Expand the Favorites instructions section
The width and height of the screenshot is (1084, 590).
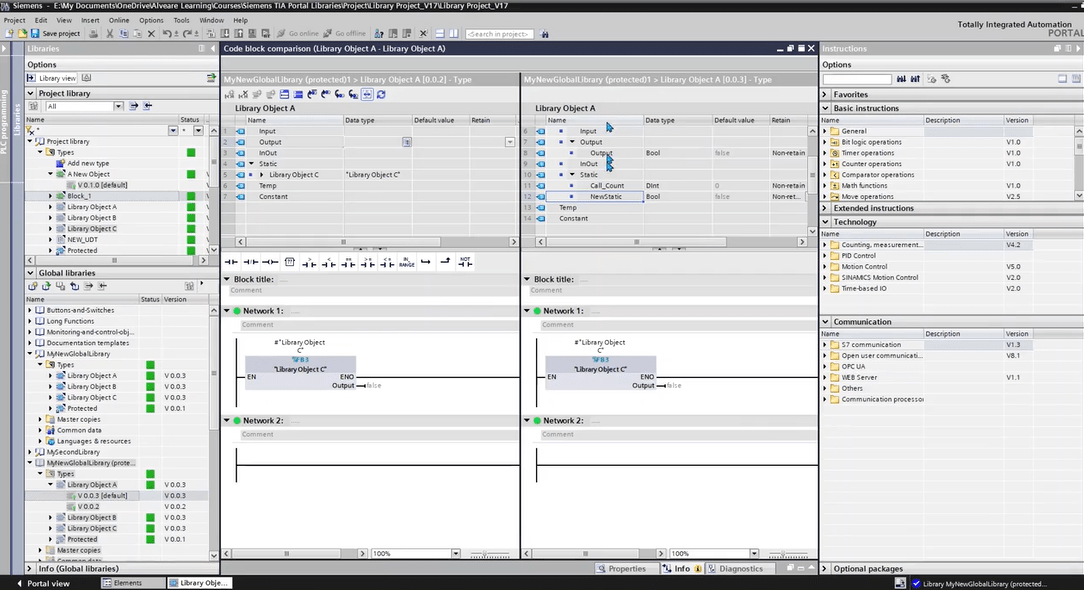pos(825,95)
